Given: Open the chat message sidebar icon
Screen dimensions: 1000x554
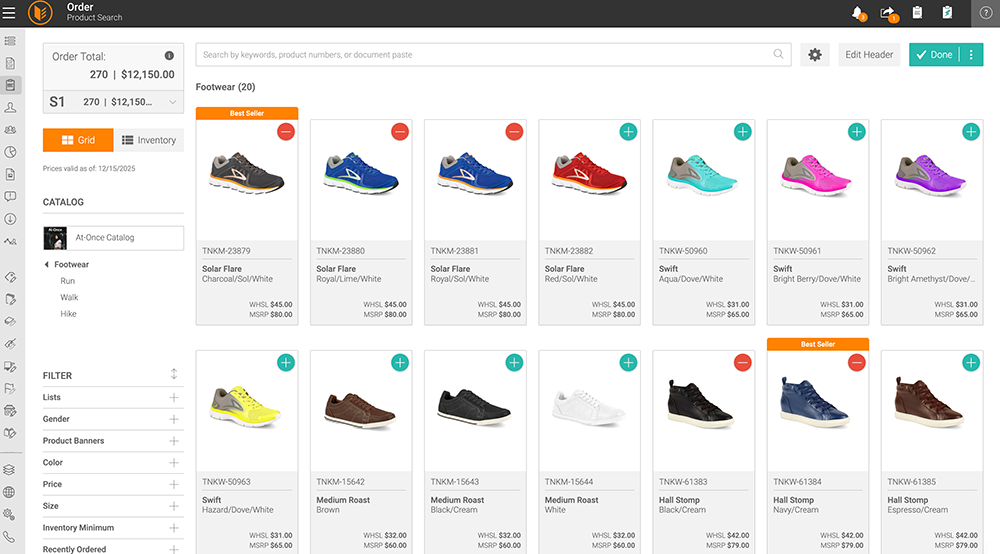Looking at the screenshot, I should [x=10, y=196].
